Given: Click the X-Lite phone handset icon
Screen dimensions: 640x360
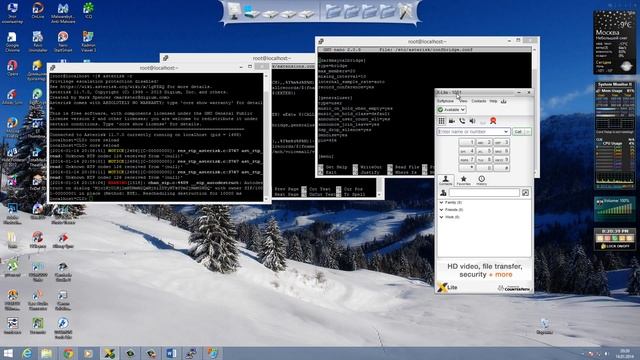Looking at the screenshot, I should click(462, 121).
